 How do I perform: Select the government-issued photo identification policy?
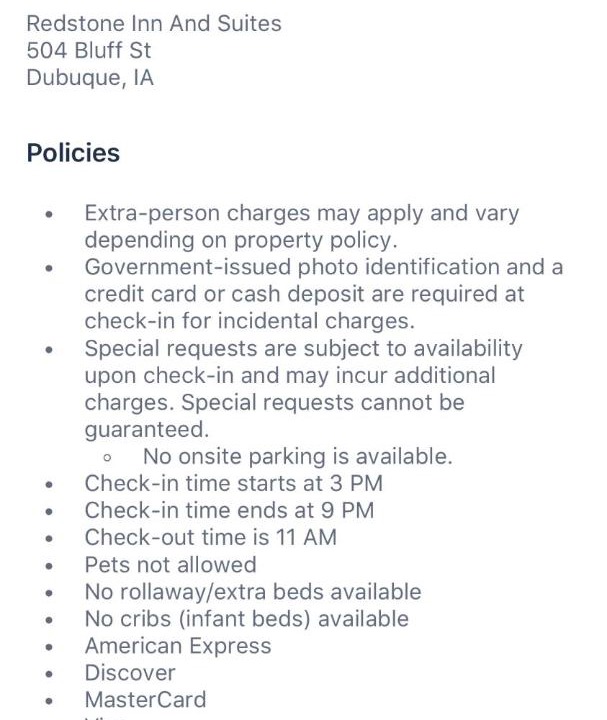point(324,294)
